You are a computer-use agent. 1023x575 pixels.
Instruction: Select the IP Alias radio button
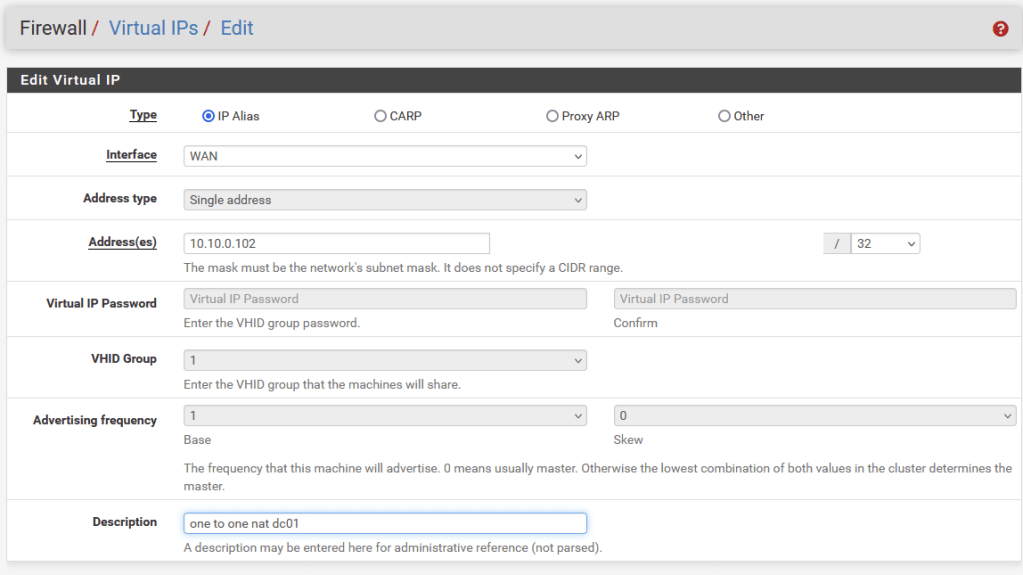tap(209, 116)
